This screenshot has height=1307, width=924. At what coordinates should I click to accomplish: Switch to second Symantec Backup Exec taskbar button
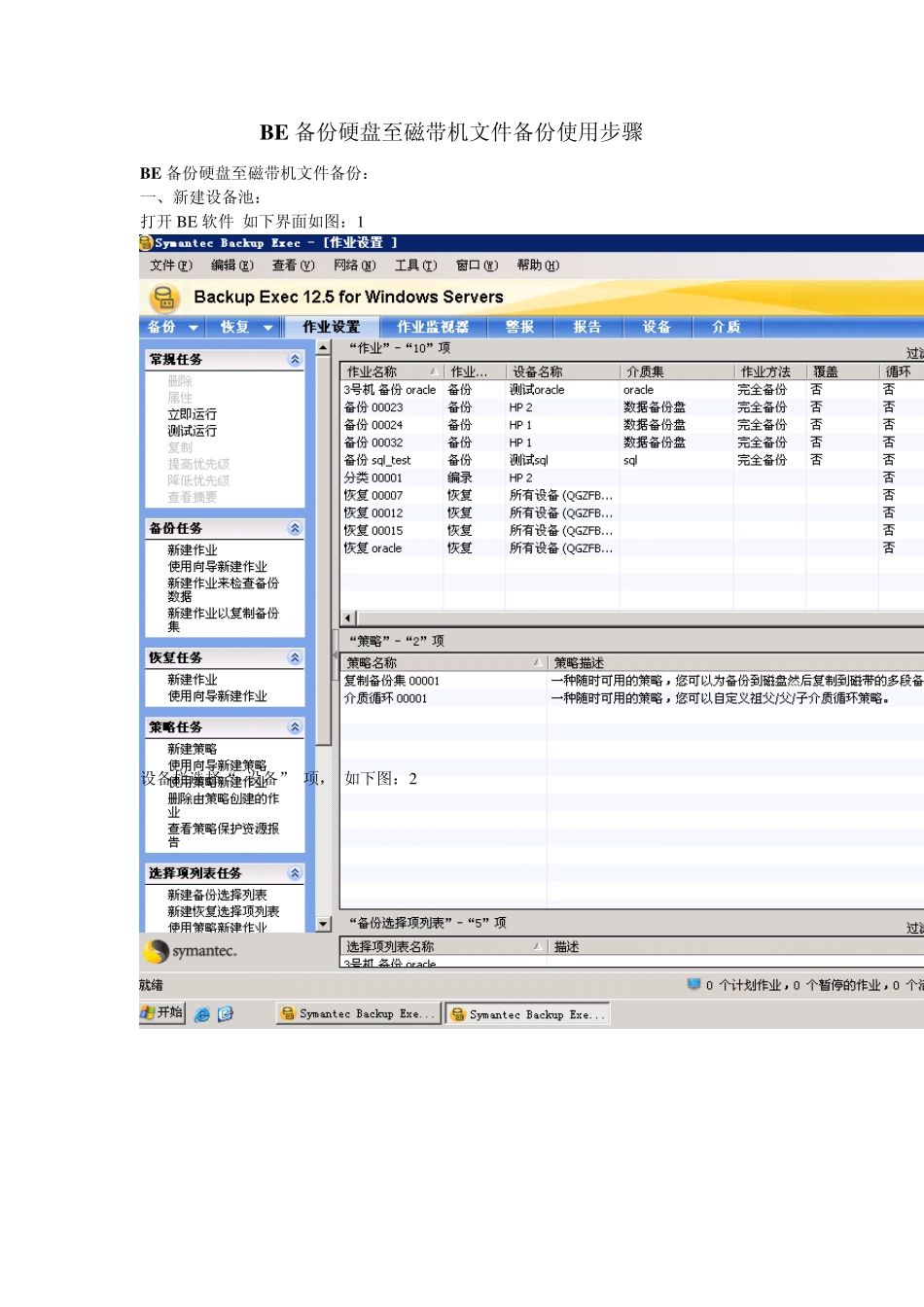coord(527,1013)
